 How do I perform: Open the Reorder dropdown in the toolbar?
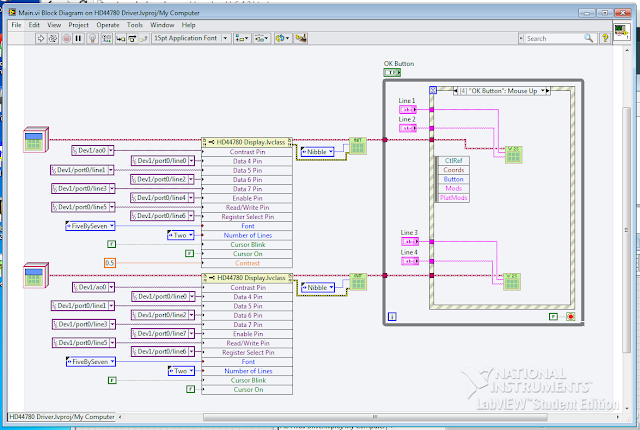click(282, 38)
